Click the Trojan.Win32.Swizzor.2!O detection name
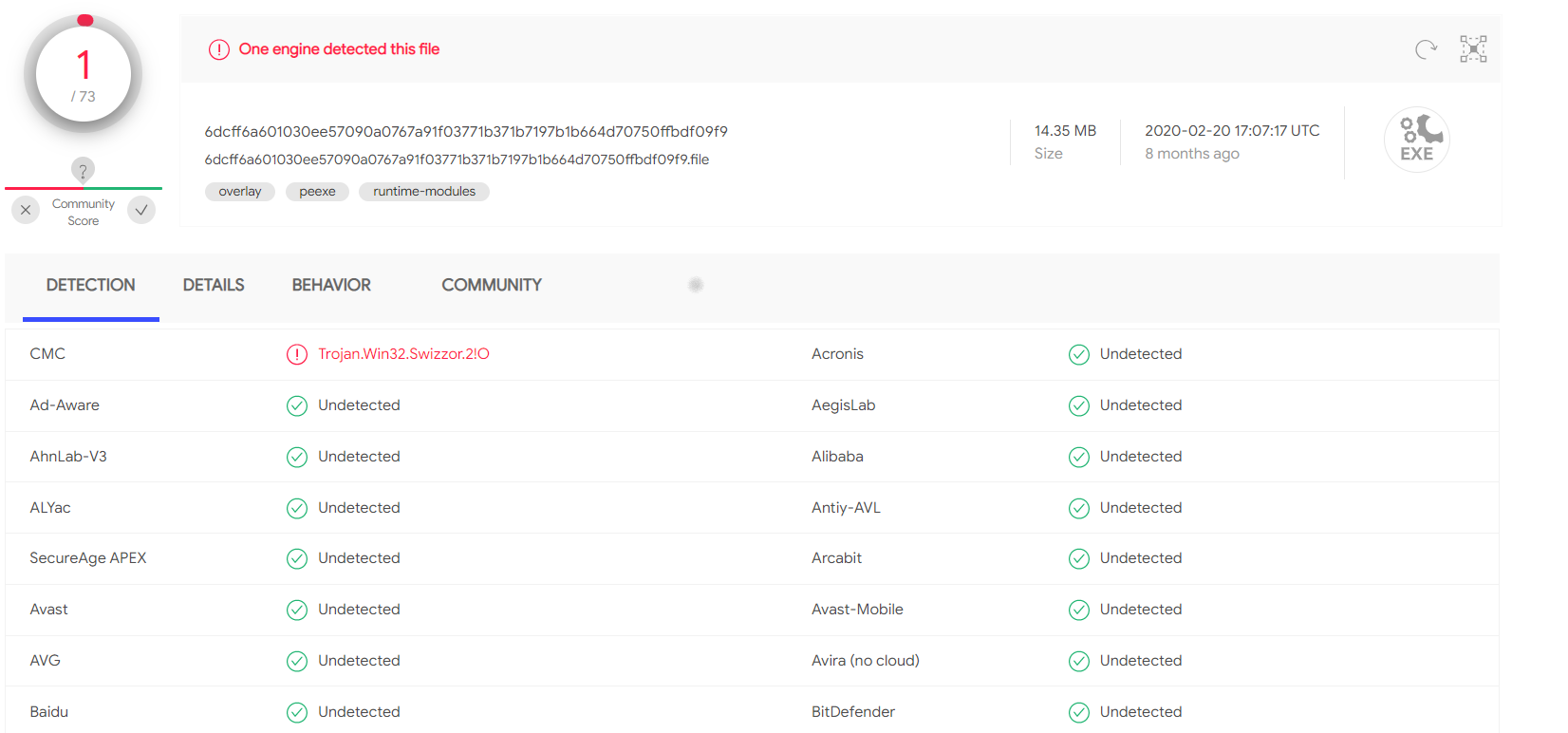 404,354
